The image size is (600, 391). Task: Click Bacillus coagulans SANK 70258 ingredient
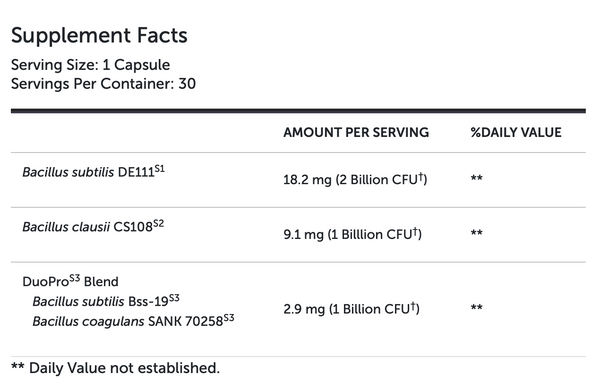pyautogui.click(x=128, y=321)
